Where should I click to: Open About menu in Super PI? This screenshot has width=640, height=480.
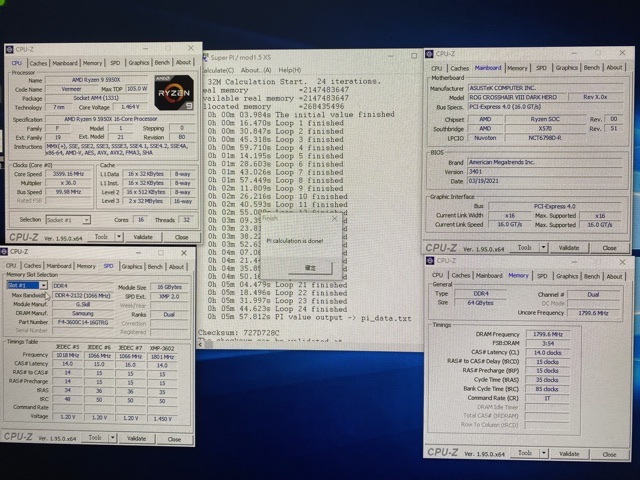(256, 70)
